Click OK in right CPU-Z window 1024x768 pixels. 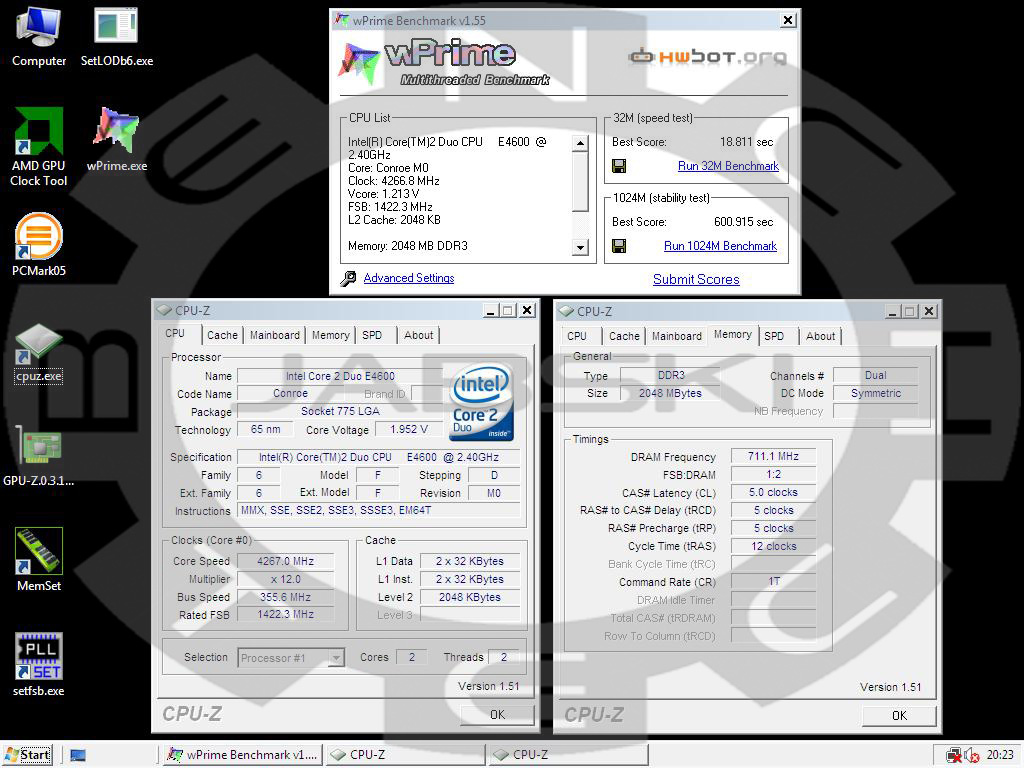pyautogui.click(x=899, y=716)
